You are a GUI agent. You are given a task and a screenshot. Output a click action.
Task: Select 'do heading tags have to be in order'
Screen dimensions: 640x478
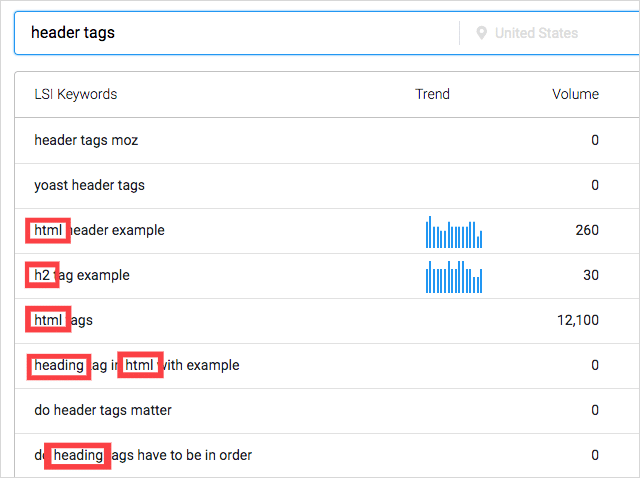[x=143, y=455]
